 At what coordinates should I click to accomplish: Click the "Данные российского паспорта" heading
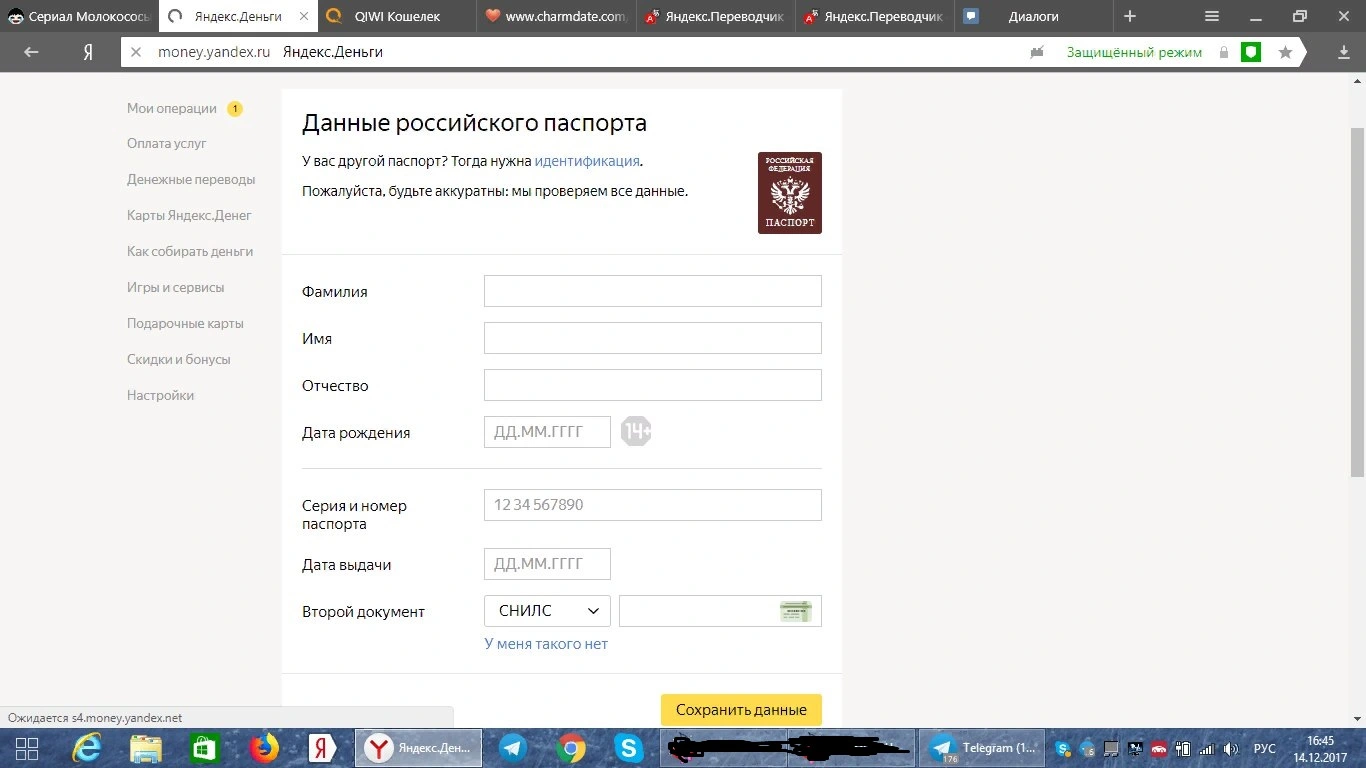pyautogui.click(x=474, y=123)
